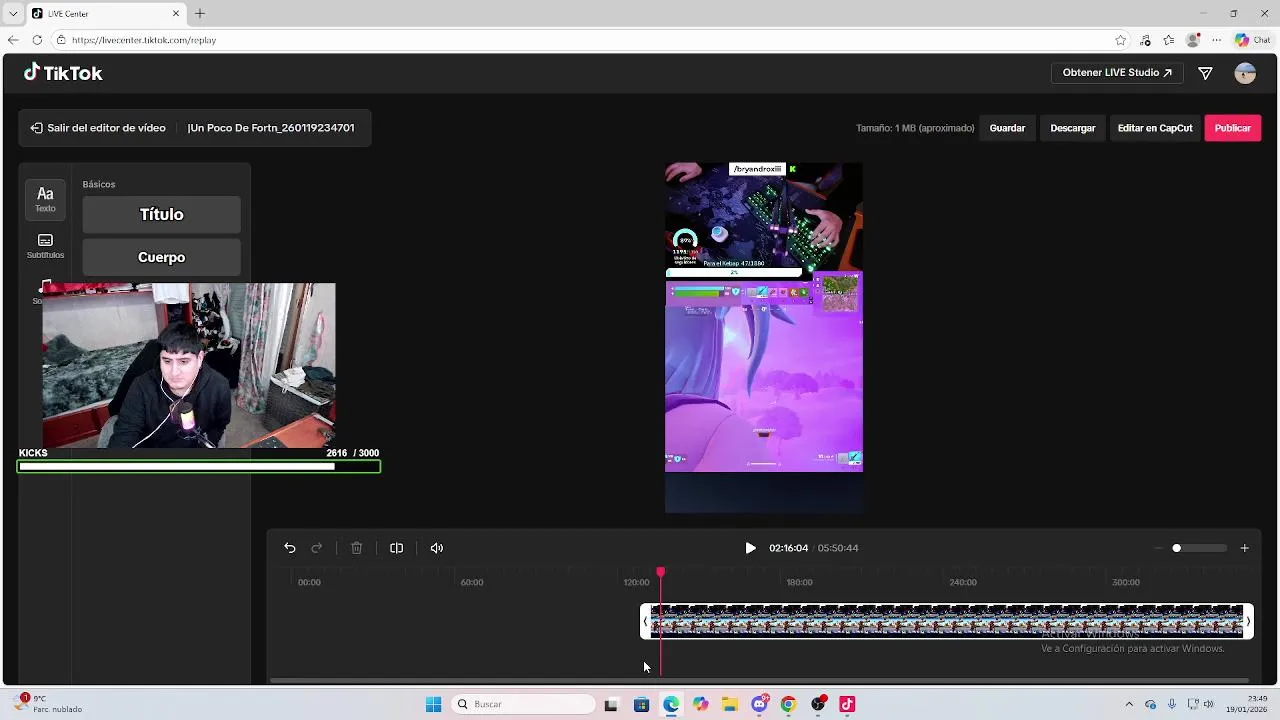The height and width of the screenshot is (720, 1280).
Task: Close the LIVE Center tab
Action: pyautogui.click(x=177, y=13)
